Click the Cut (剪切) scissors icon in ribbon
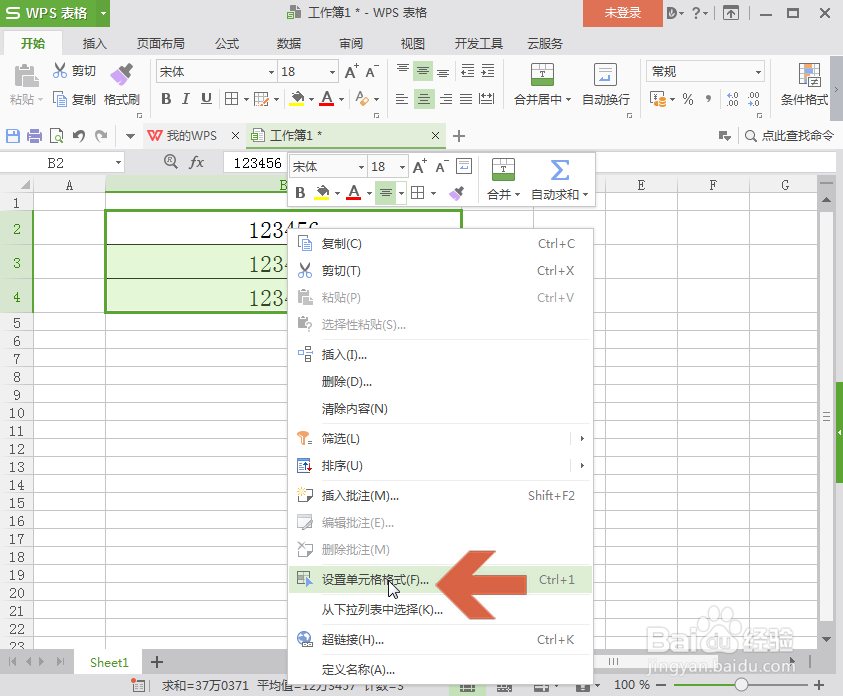The width and height of the screenshot is (843, 696). click(60, 70)
